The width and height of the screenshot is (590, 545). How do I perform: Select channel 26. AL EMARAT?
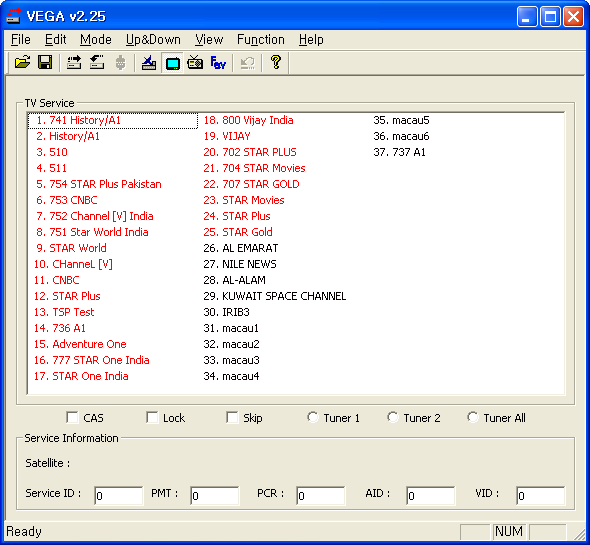[x=241, y=248]
